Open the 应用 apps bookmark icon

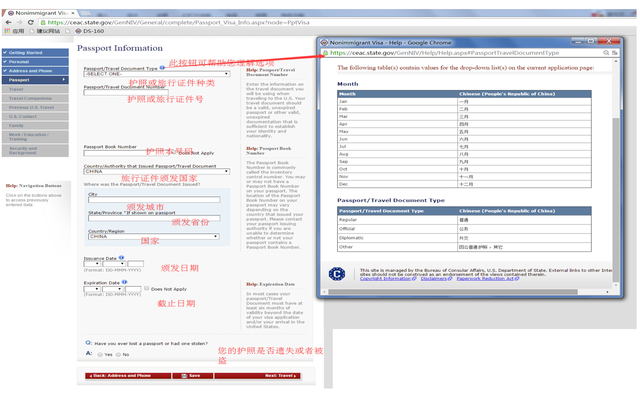tap(7, 31)
